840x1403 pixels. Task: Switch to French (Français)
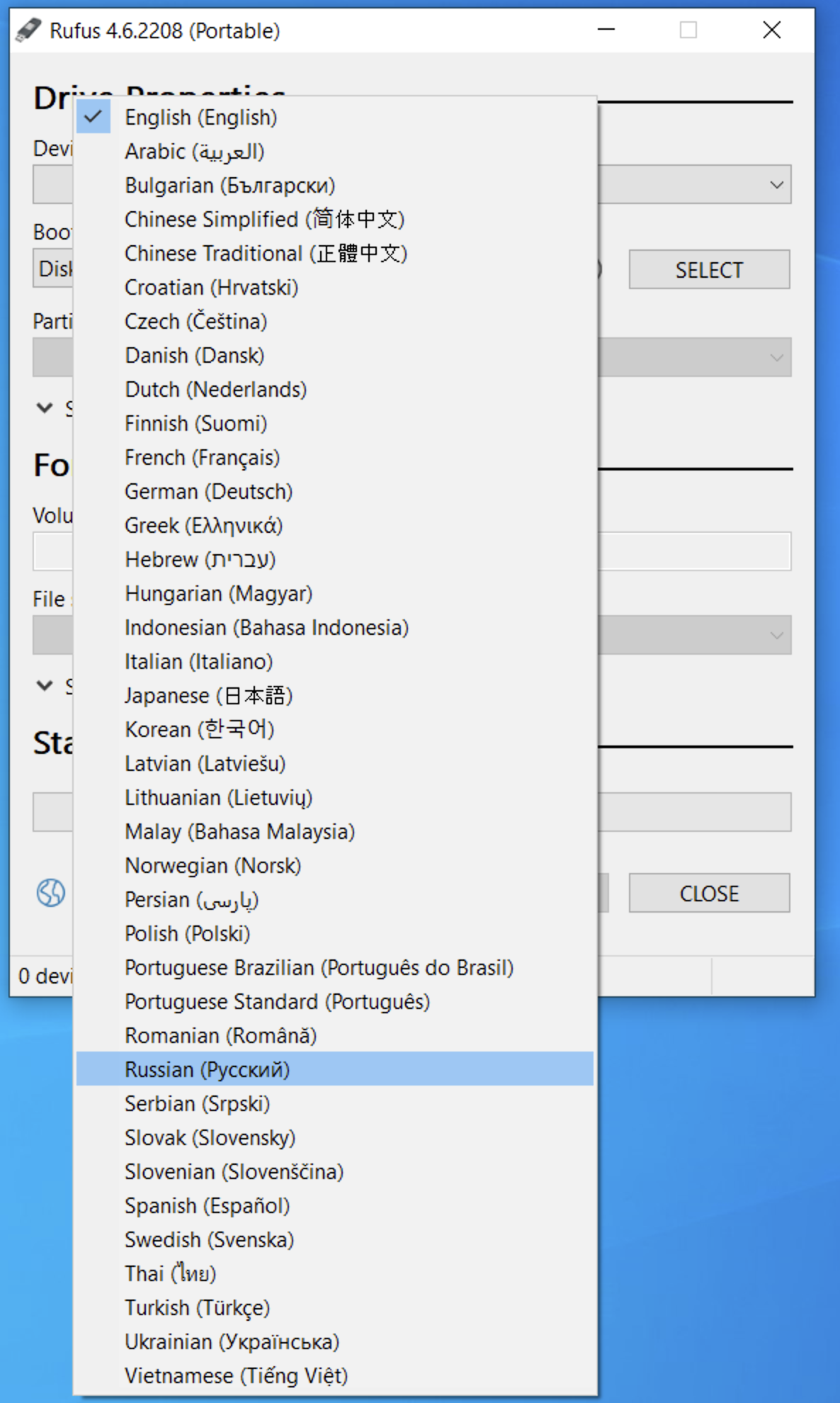click(335, 458)
